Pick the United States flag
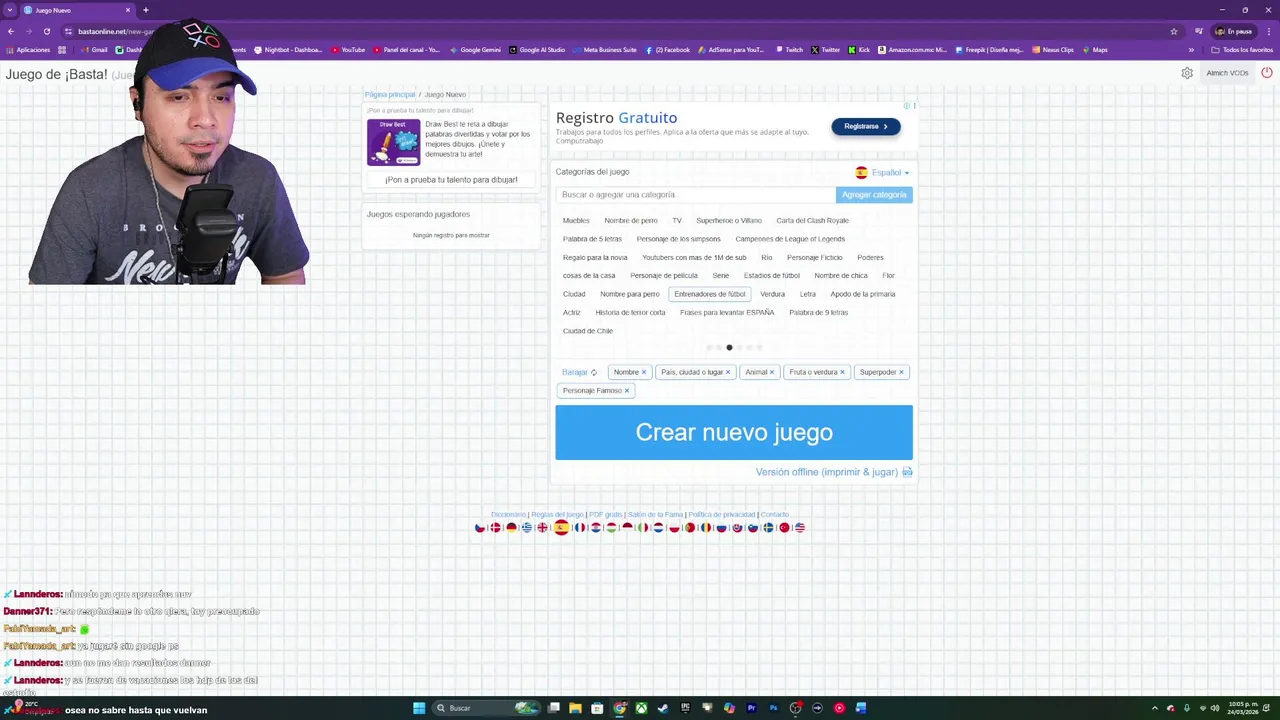This screenshot has width=1280, height=720. [x=800, y=528]
